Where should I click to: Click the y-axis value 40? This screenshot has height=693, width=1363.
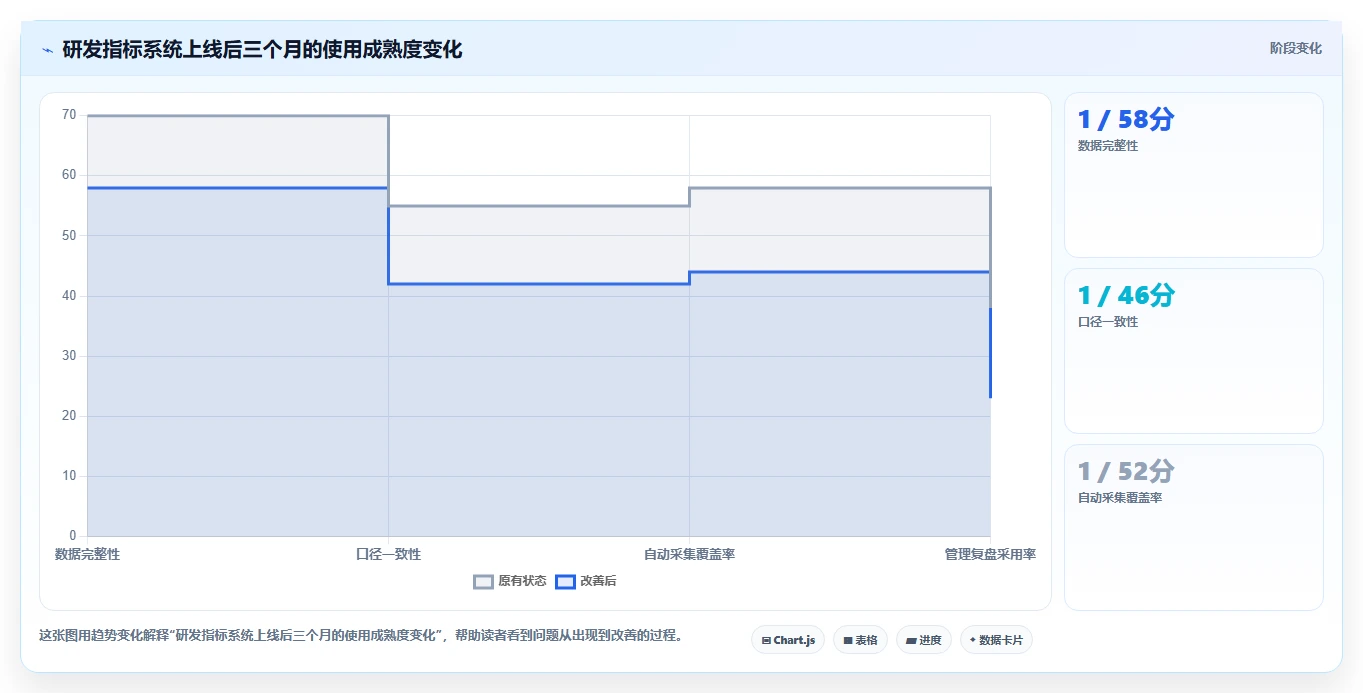click(x=69, y=296)
